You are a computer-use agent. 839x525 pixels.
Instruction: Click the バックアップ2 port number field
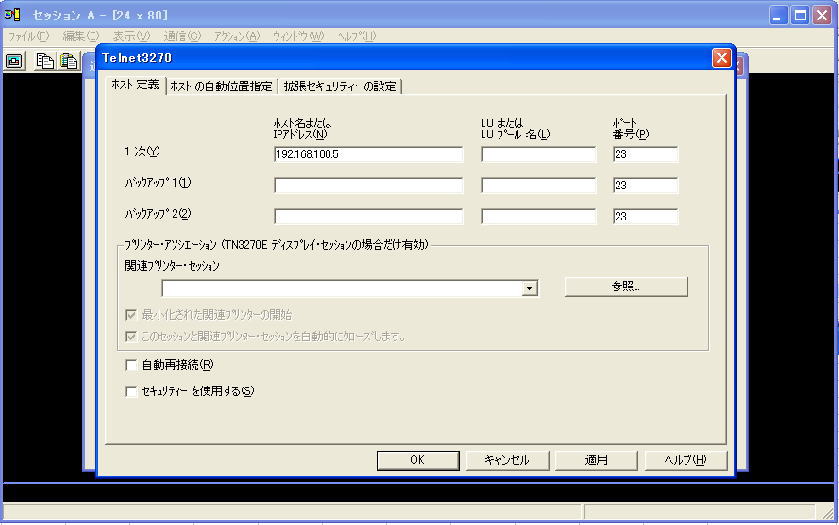tap(645, 216)
